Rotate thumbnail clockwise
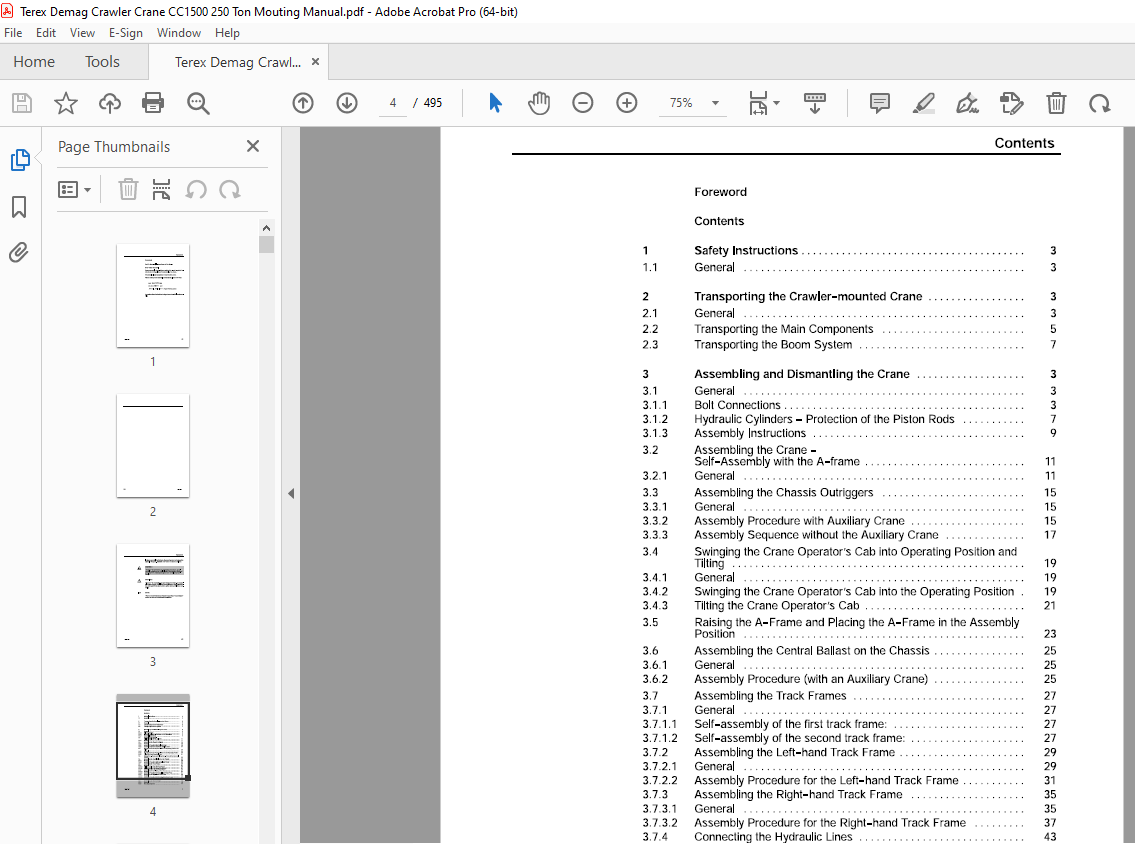Viewport: 1135px width, 844px height. point(230,190)
